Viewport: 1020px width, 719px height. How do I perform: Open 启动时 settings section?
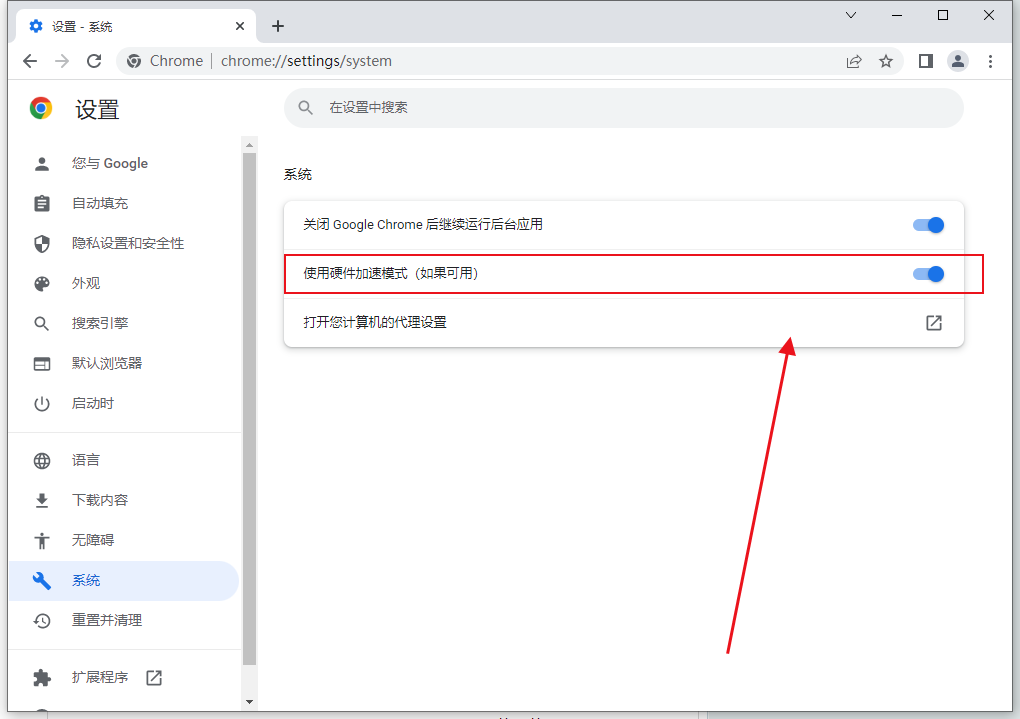click(x=124, y=404)
